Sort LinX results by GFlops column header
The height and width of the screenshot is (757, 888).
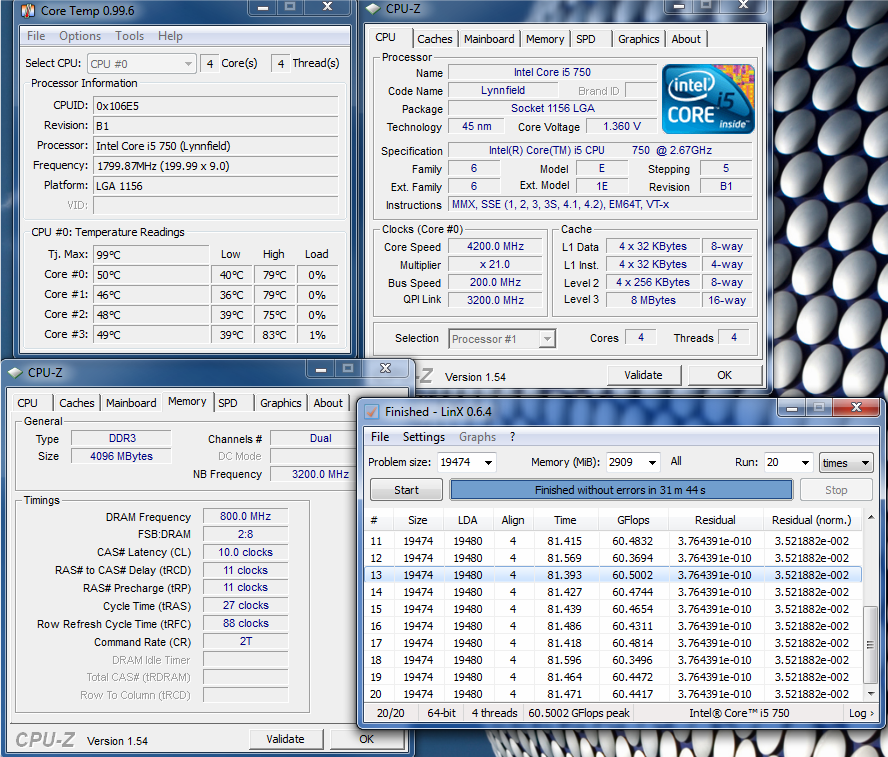633,520
